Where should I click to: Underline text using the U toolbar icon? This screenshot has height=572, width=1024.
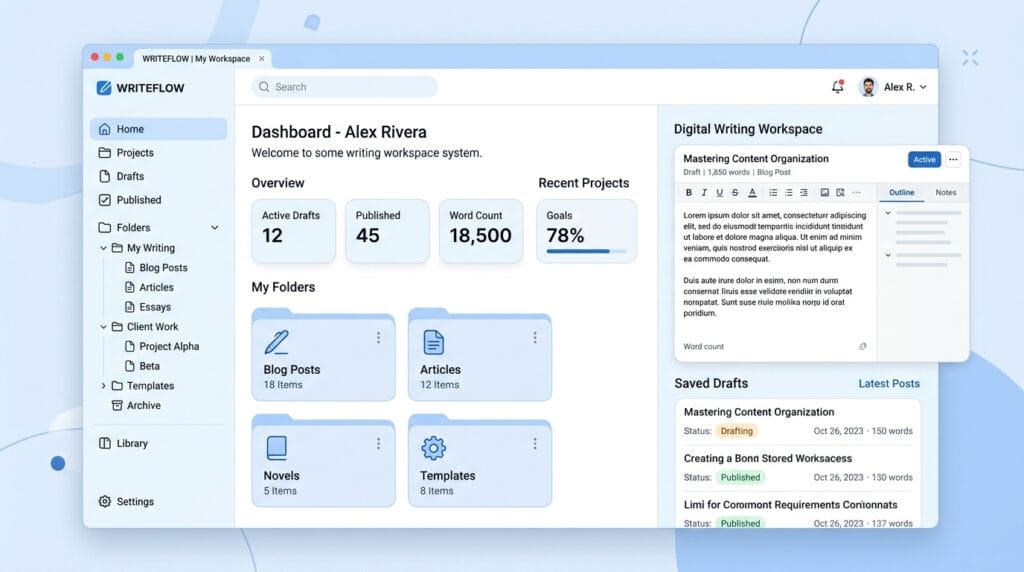point(720,193)
